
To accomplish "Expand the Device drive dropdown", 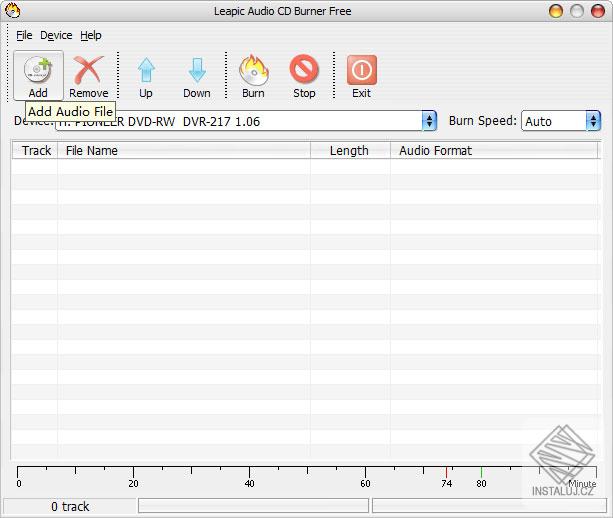I will click(x=429, y=121).
